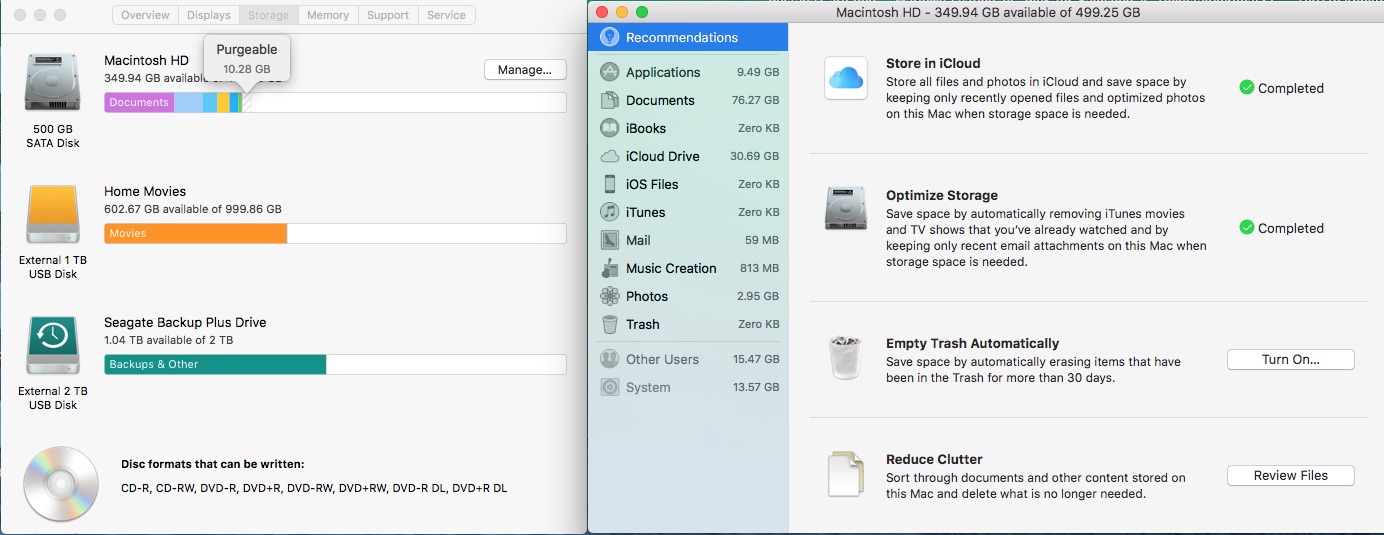1384x535 pixels.
Task: Click the System gear icon in sidebar
Action: tap(608, 387)
